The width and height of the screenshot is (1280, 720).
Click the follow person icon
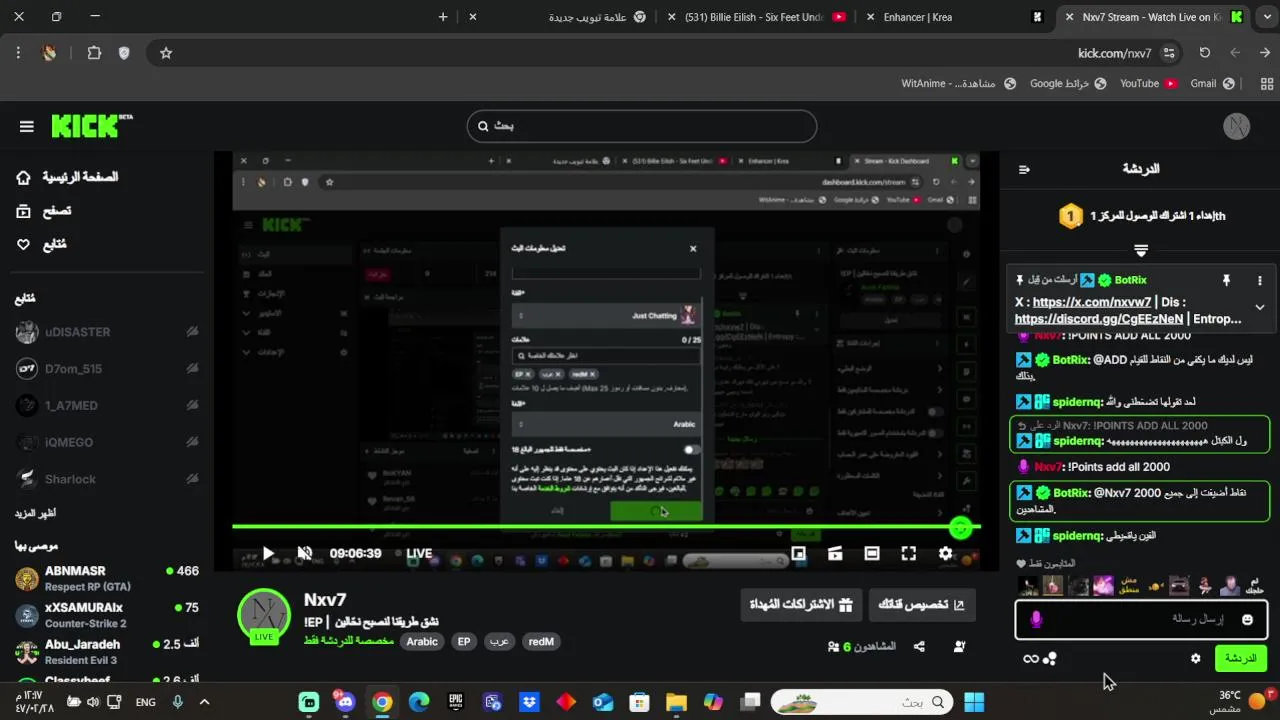960,647
